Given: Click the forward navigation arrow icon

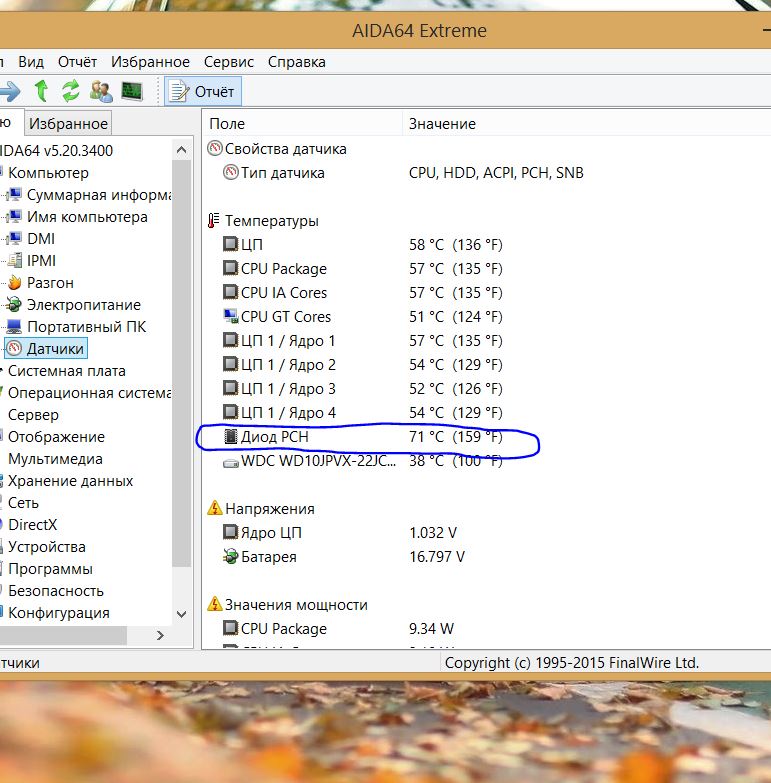Looking at the screenshot, I should [x=10, y=91].
